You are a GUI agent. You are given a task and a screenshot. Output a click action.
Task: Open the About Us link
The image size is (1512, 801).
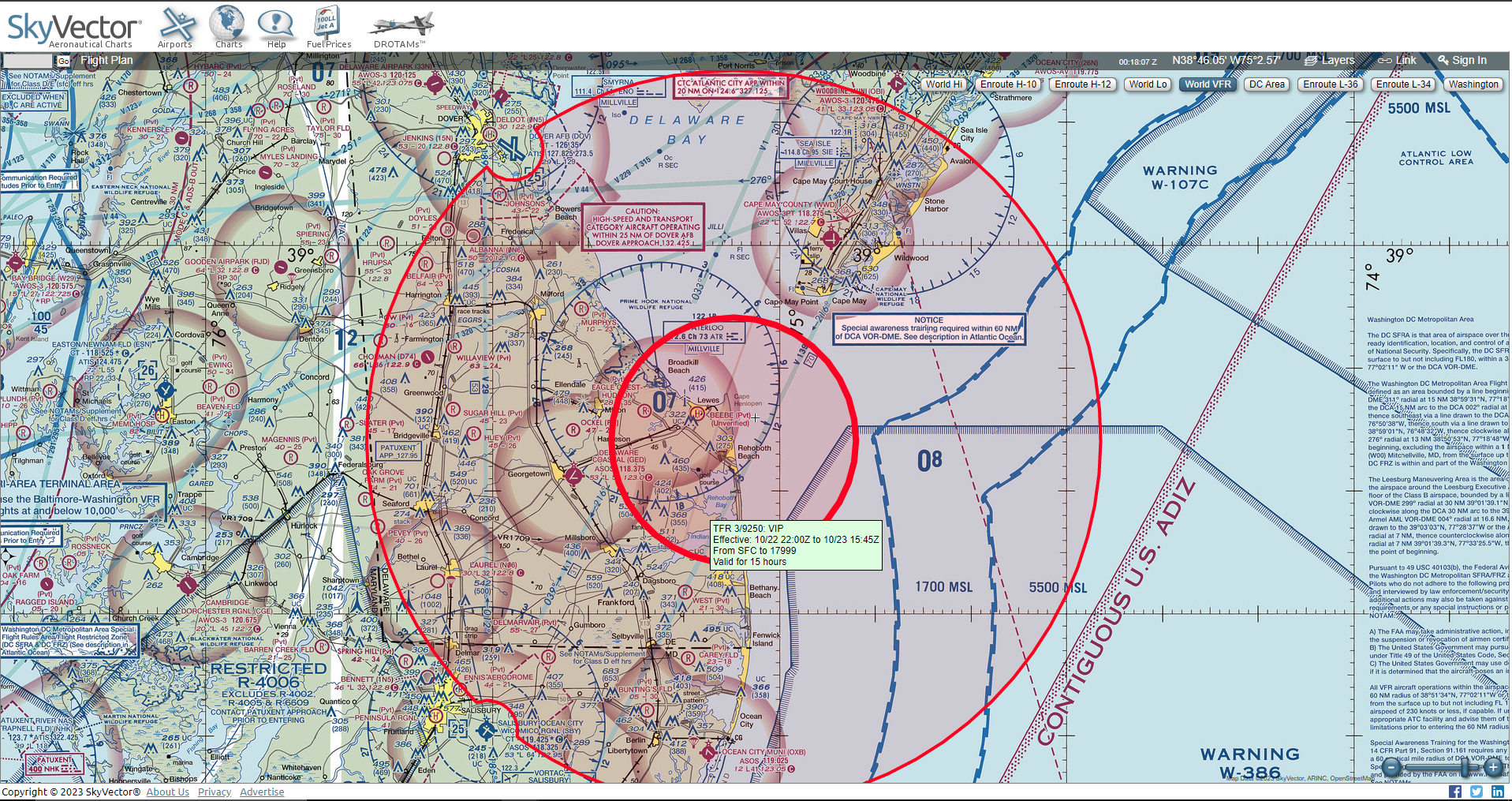point(167,792)
